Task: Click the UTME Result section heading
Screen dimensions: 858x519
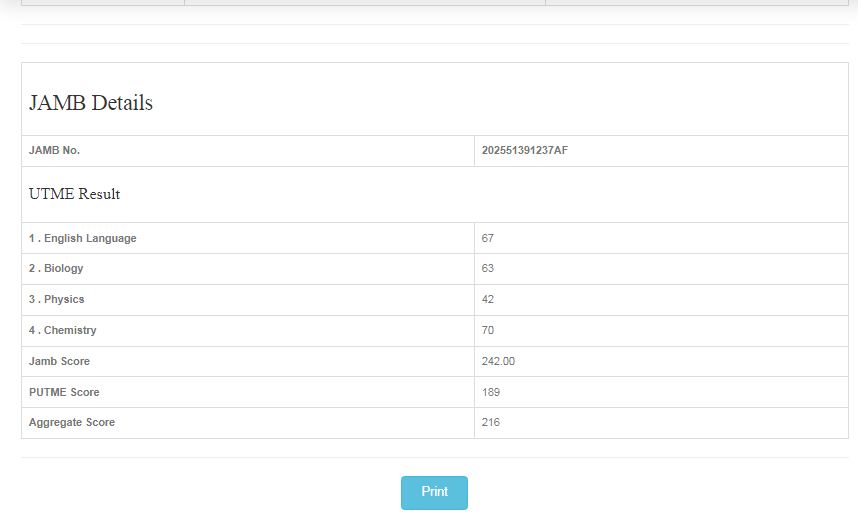Action: [75, 194]
